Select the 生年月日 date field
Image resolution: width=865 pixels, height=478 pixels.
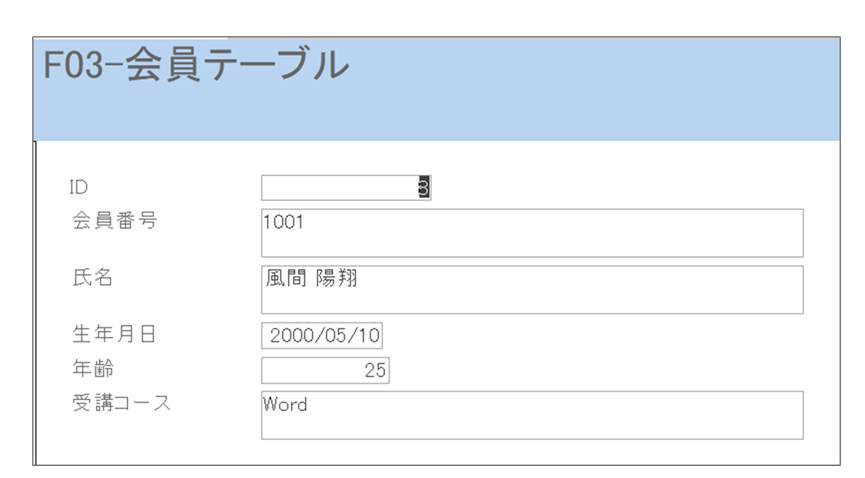point(324,335)
